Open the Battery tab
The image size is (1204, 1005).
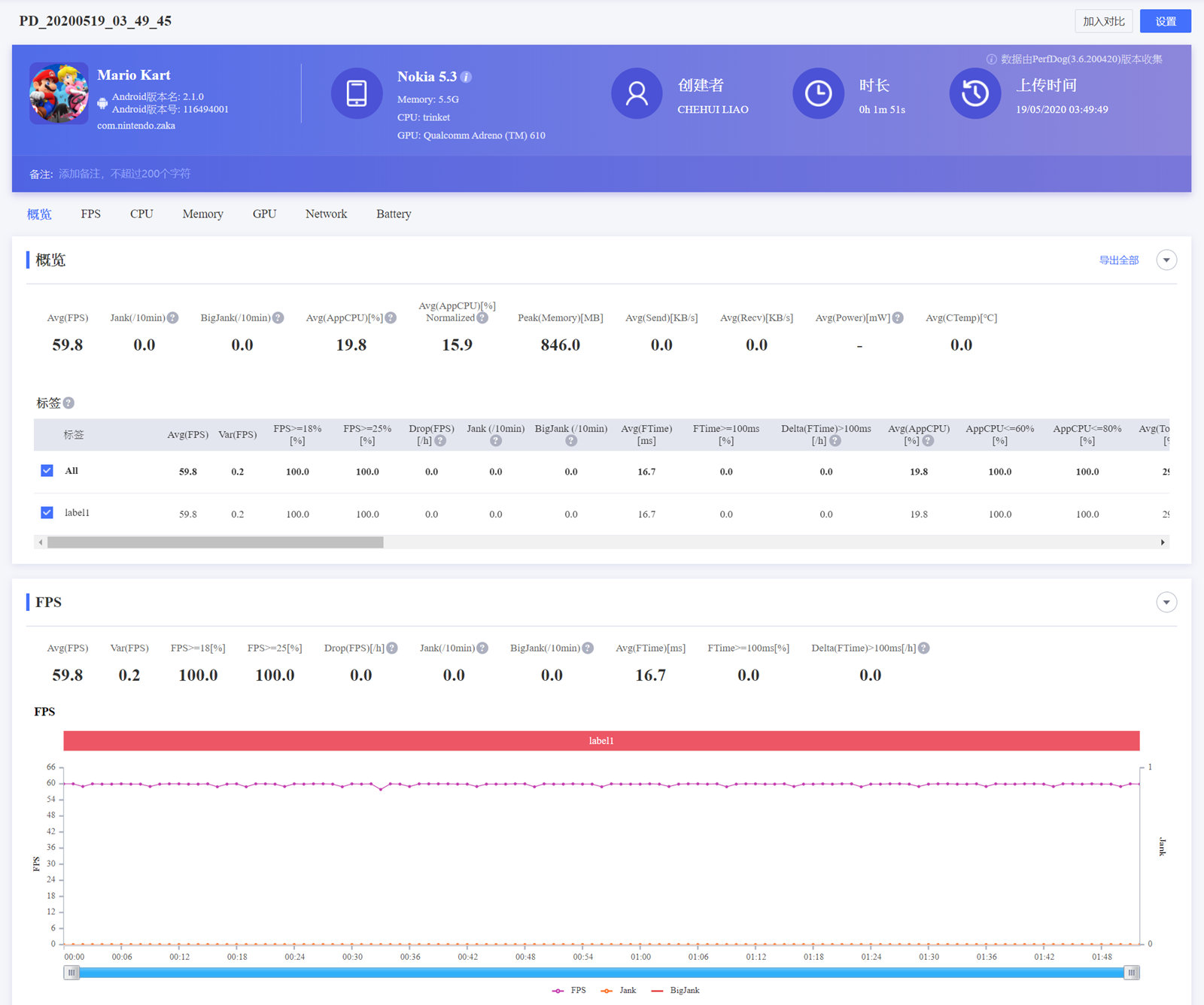[394, 214]
